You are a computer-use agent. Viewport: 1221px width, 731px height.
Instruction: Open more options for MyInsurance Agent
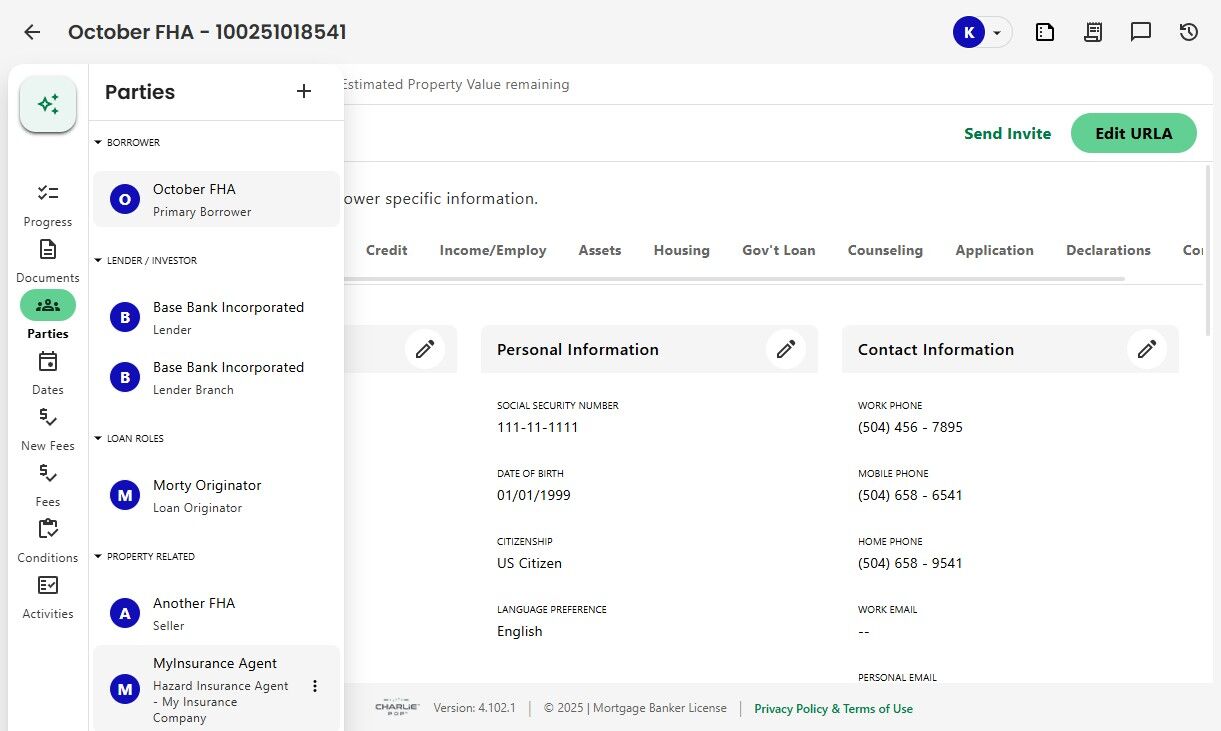tap(315, 686)
